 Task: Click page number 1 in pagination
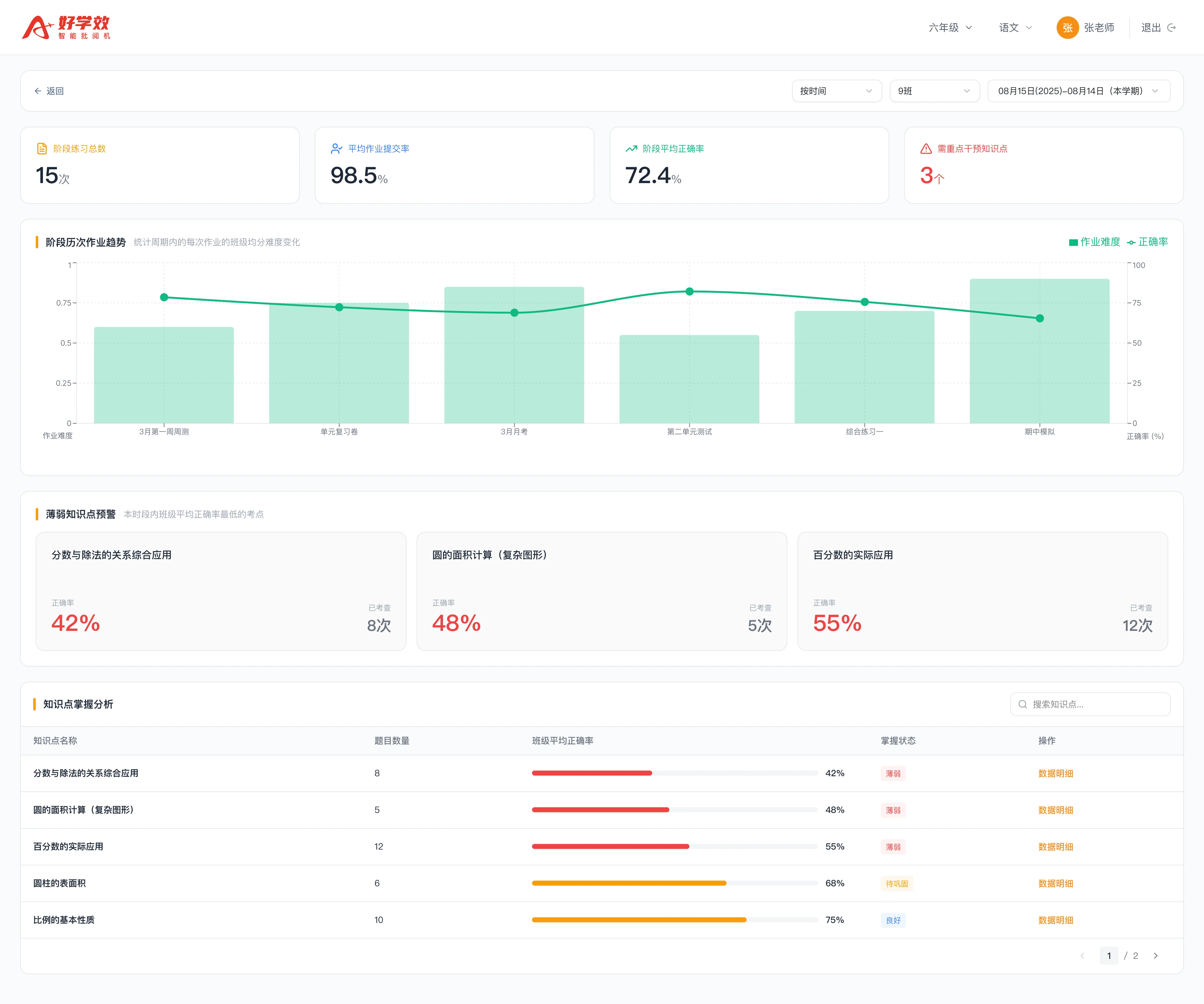1109,956
